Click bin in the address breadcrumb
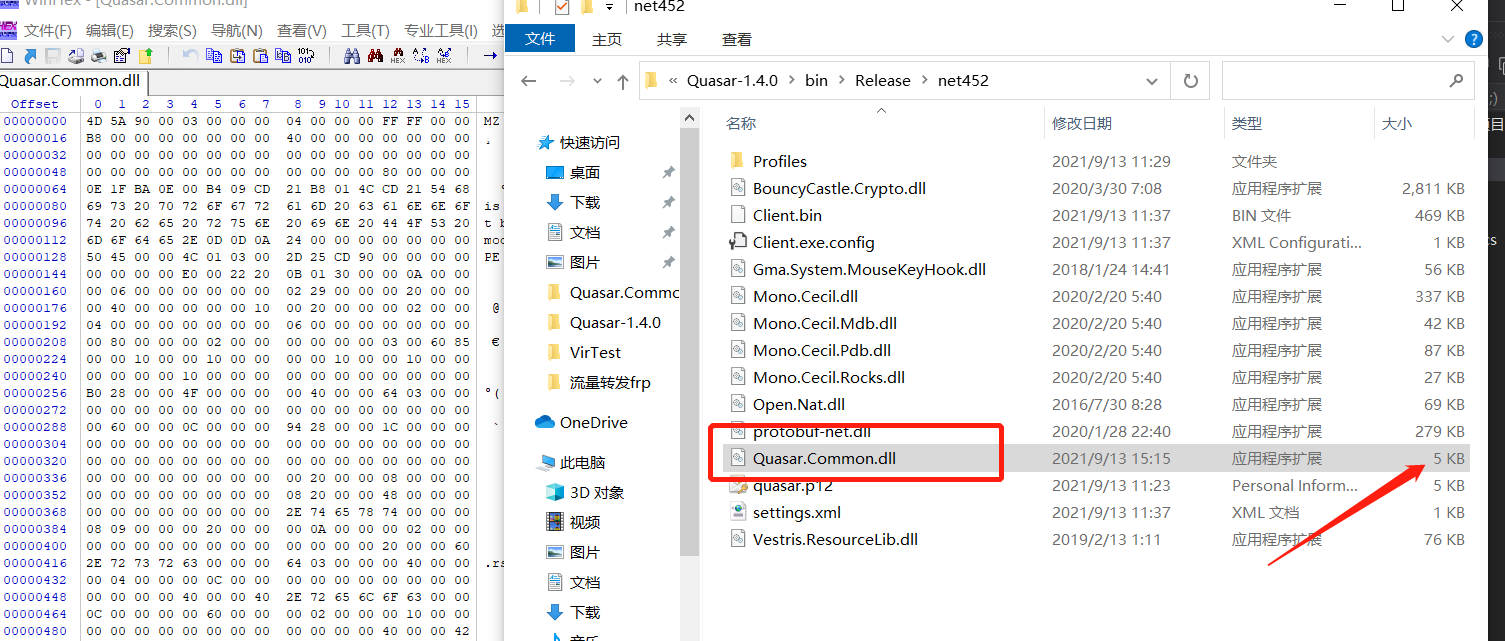This screenshot has height=641, width=1505. 817,81
